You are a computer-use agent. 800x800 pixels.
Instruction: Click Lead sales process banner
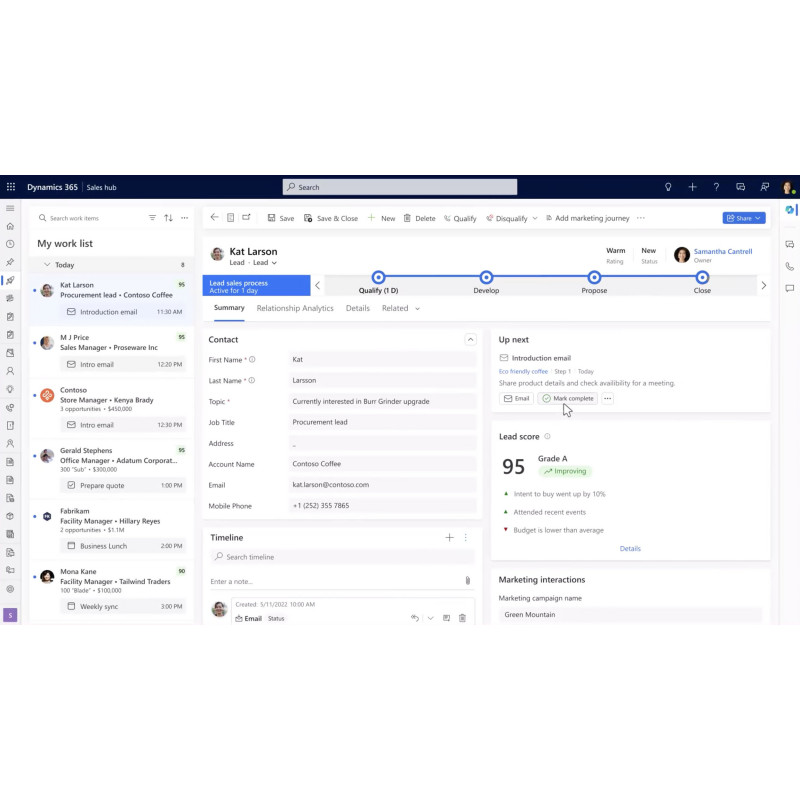(x=256, y=286)
